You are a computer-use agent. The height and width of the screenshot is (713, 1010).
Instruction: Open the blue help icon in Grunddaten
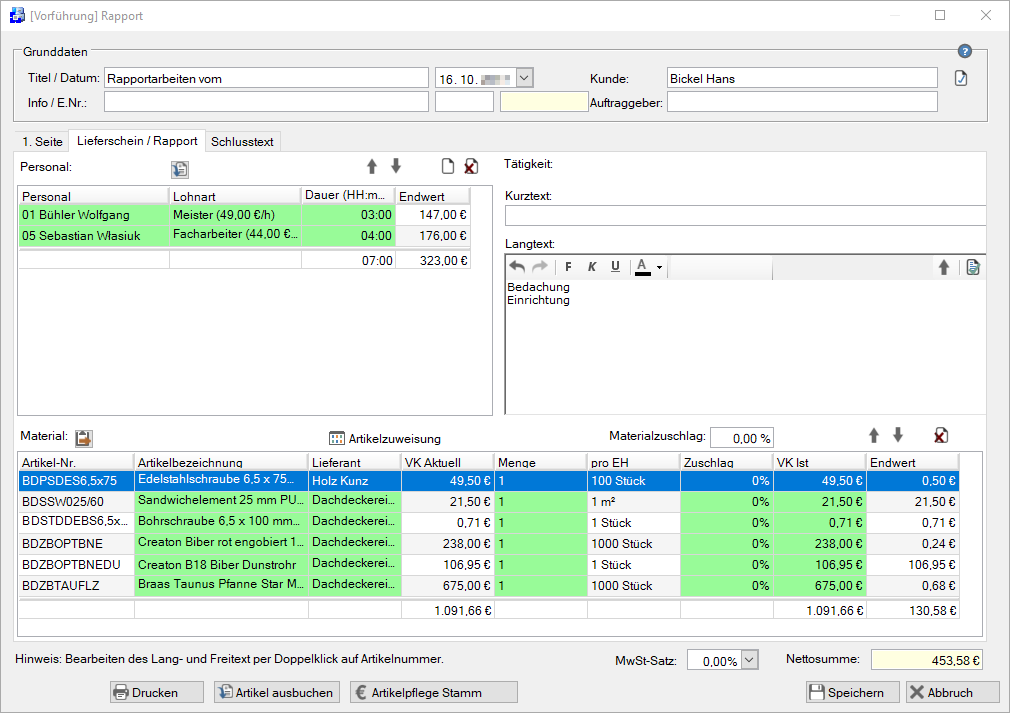[964, 52]
